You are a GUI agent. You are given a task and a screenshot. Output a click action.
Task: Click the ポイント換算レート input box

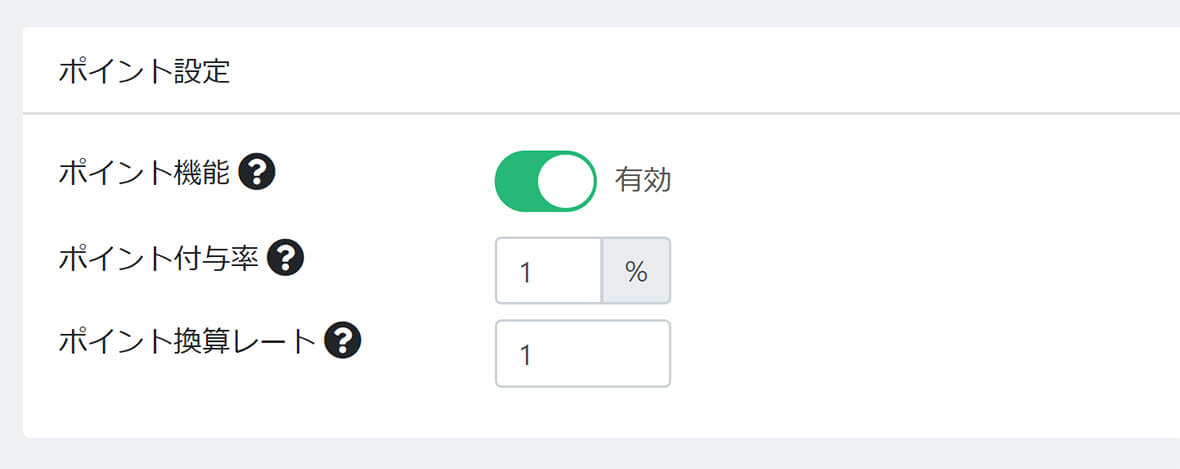582,354
